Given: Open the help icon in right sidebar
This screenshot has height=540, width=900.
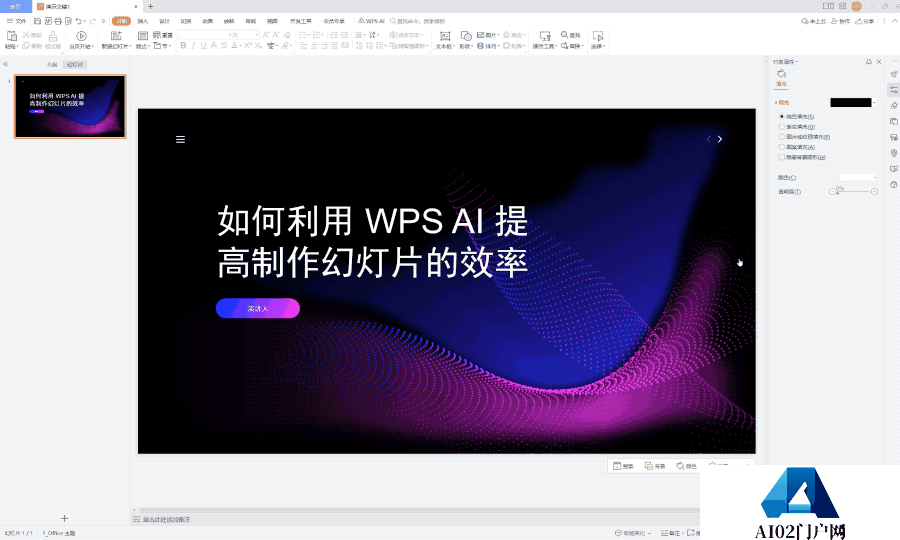Looking at the screenshot, I should pos(894,185).
